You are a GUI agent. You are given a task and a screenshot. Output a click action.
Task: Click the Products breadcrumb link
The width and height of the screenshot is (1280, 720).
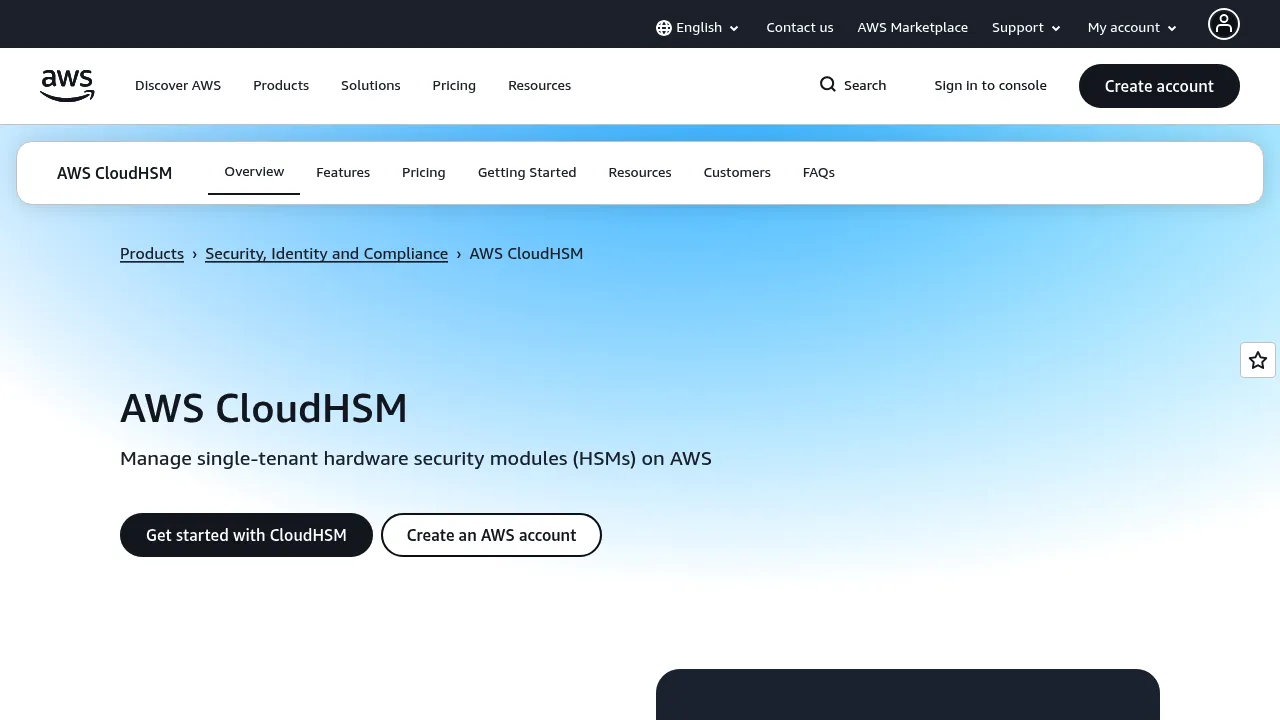click(152, 254)
